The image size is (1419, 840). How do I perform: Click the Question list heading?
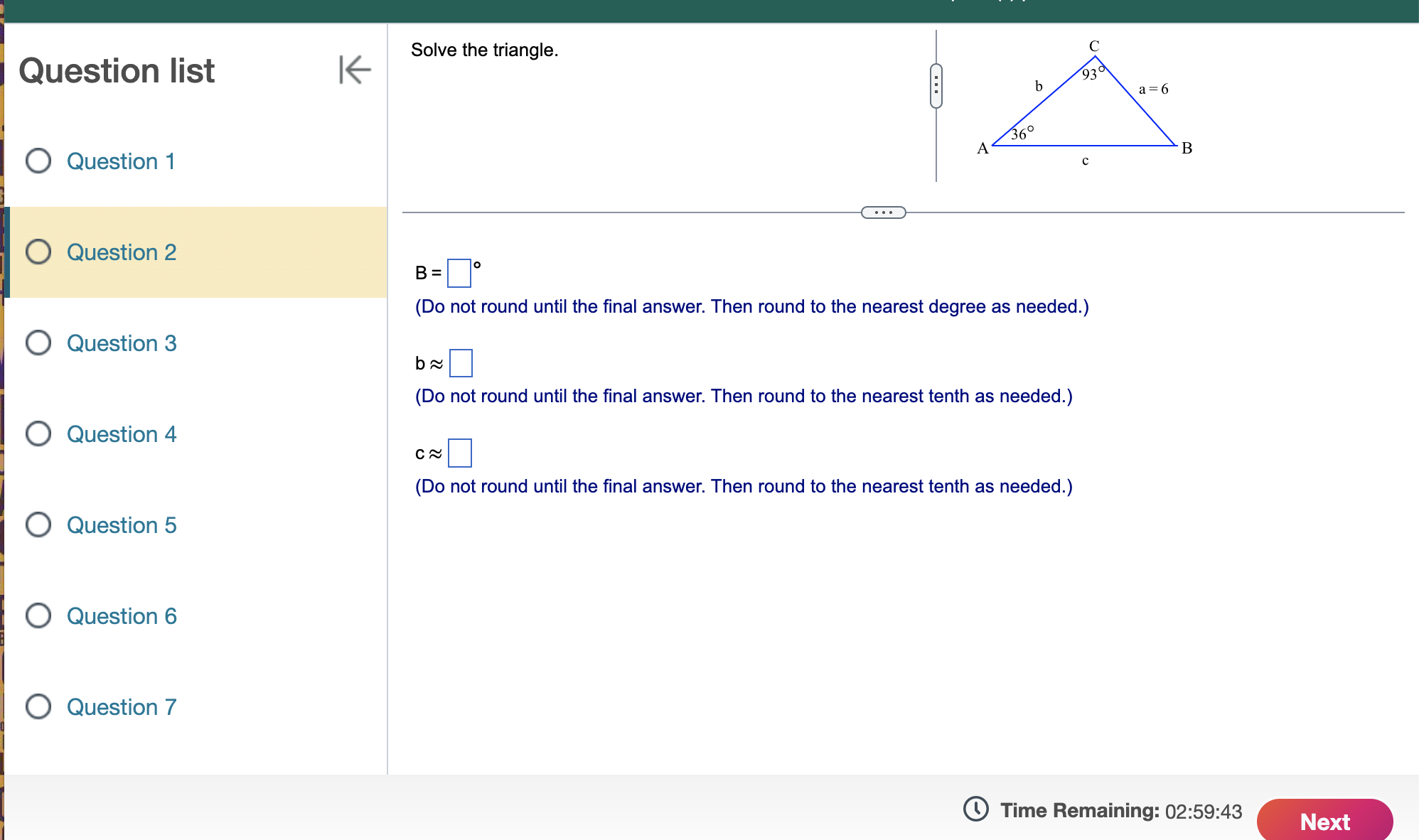click(117, 71)
